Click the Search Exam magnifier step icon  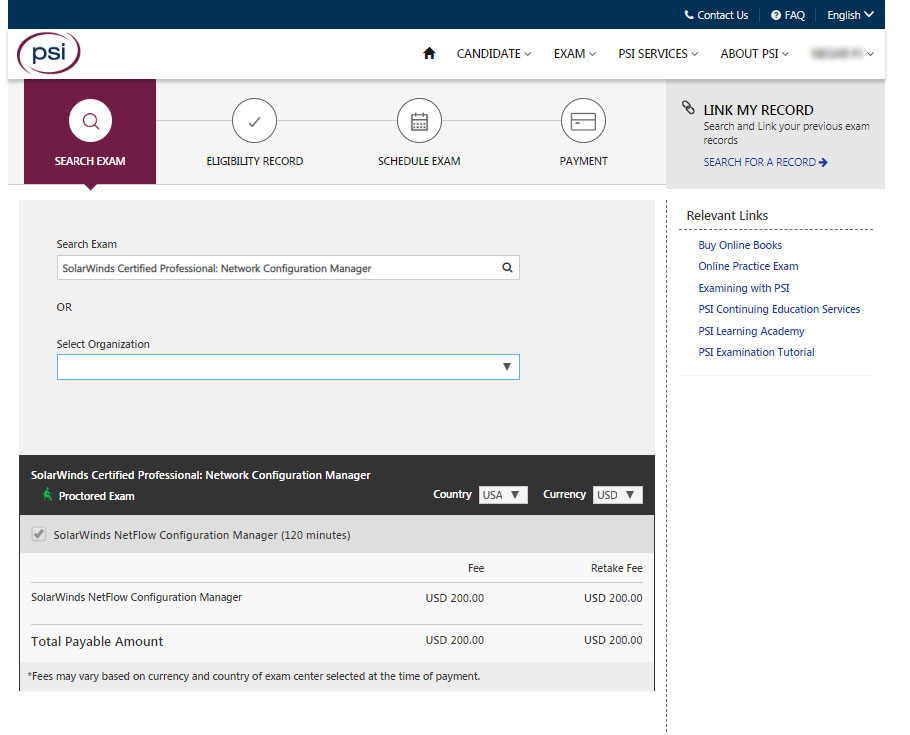[91, 121]
